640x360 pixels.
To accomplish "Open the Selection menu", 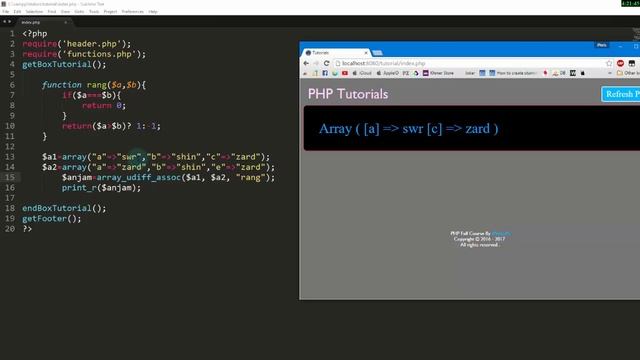I will [x=34, y=11].
